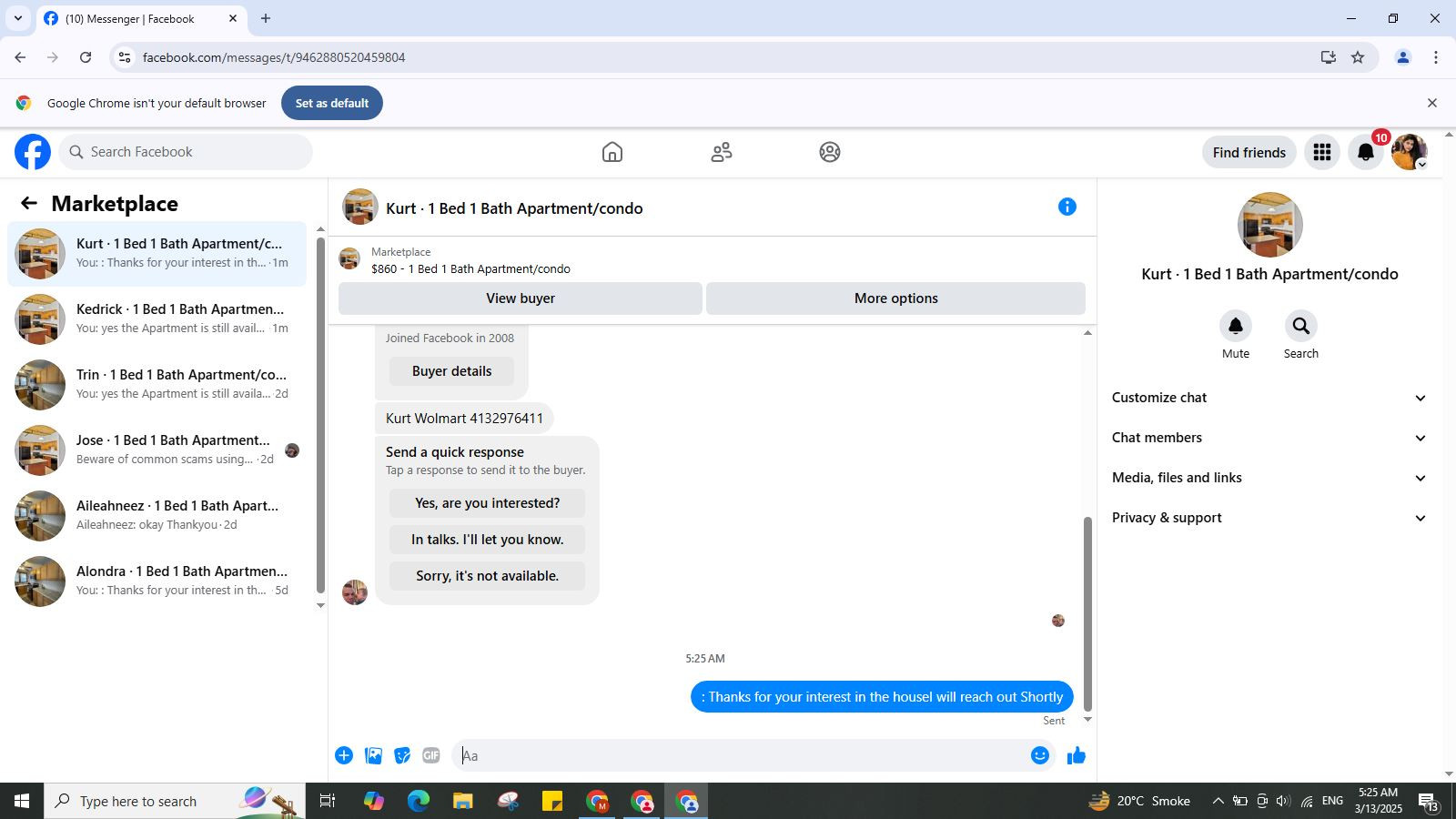The width and height of the screenshot is (1456, 819).
Task: Go back from Marketplace chats list
Action: [x=29, y=204]
